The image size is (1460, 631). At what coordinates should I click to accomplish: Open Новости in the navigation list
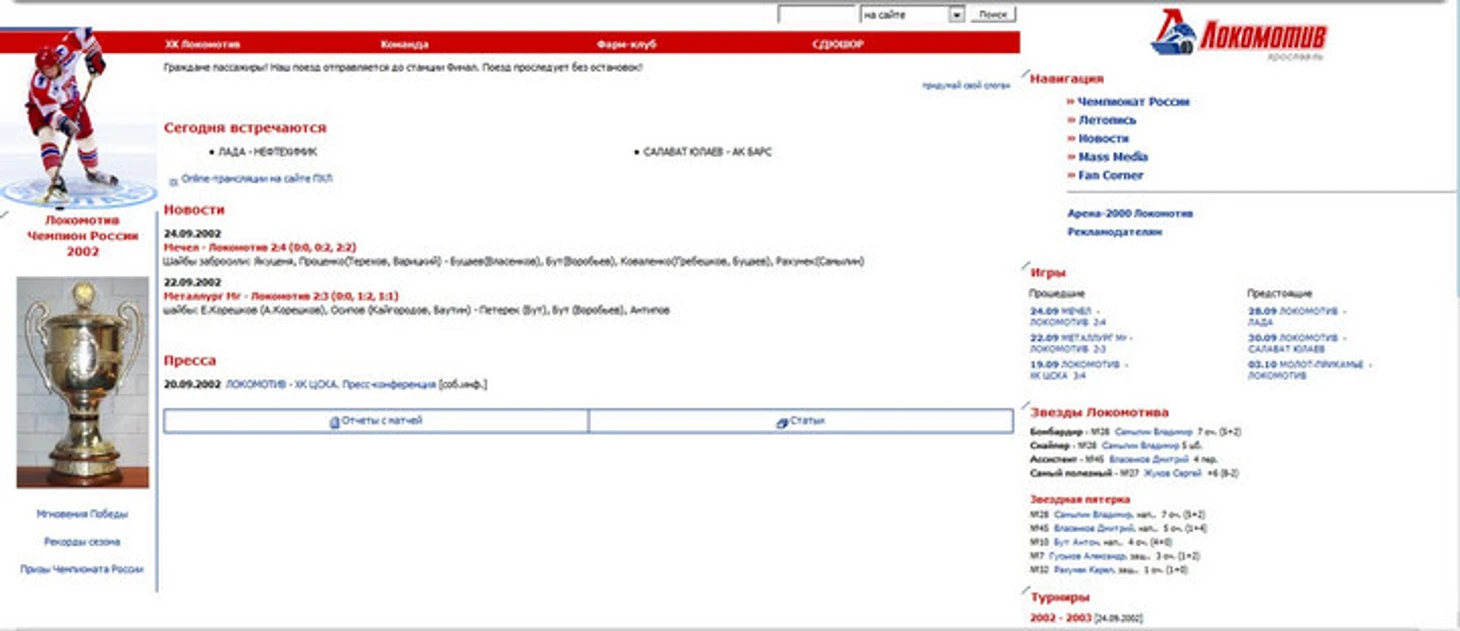[1103, 138]
